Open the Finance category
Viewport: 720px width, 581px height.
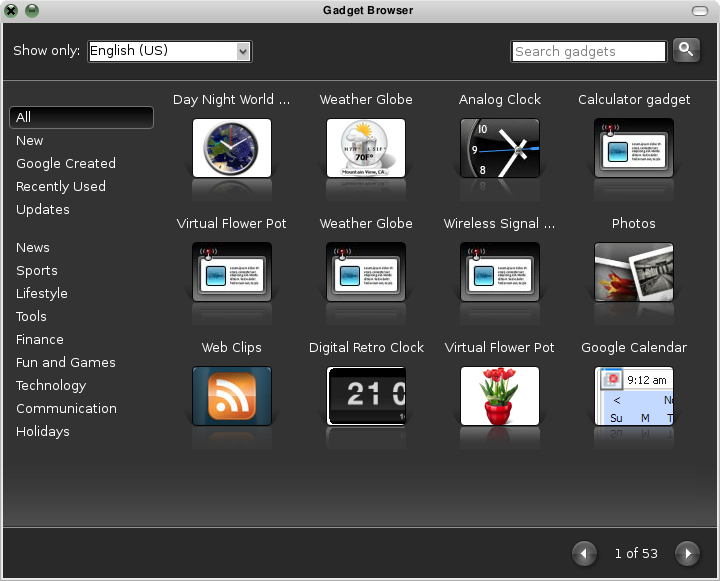pos(39,339)
